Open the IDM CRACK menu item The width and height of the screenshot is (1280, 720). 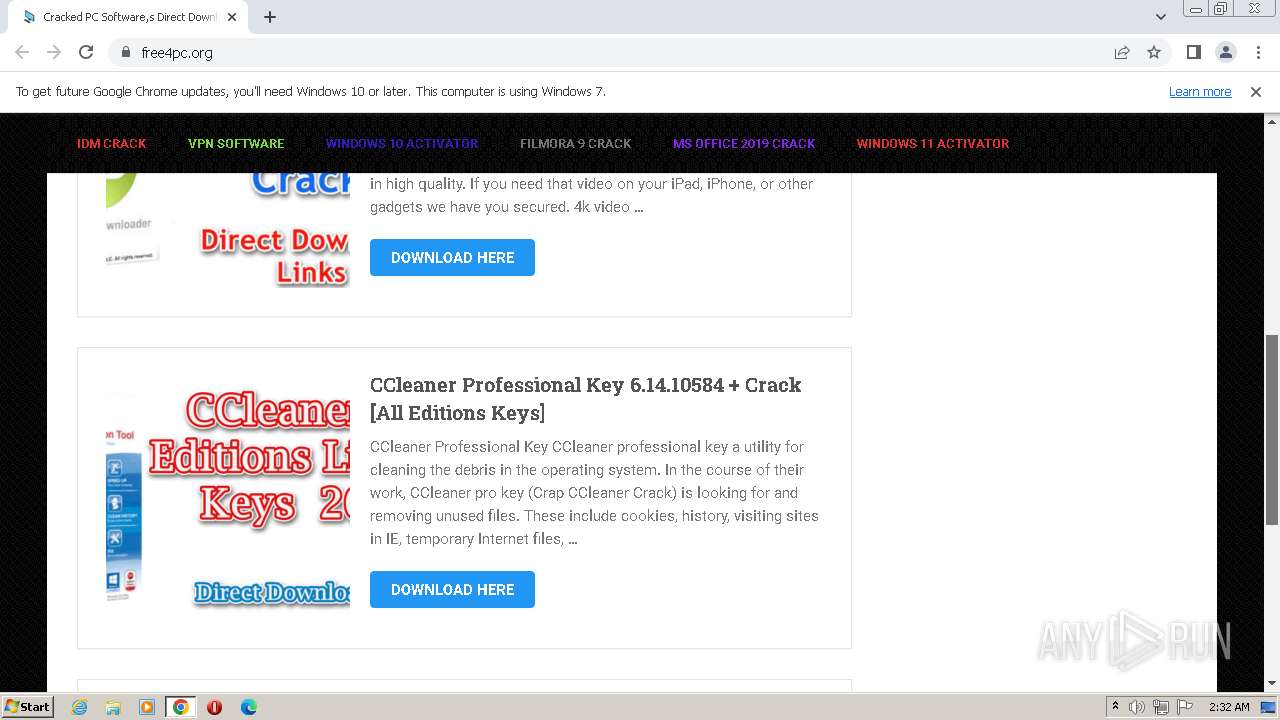tap(111, 143)
